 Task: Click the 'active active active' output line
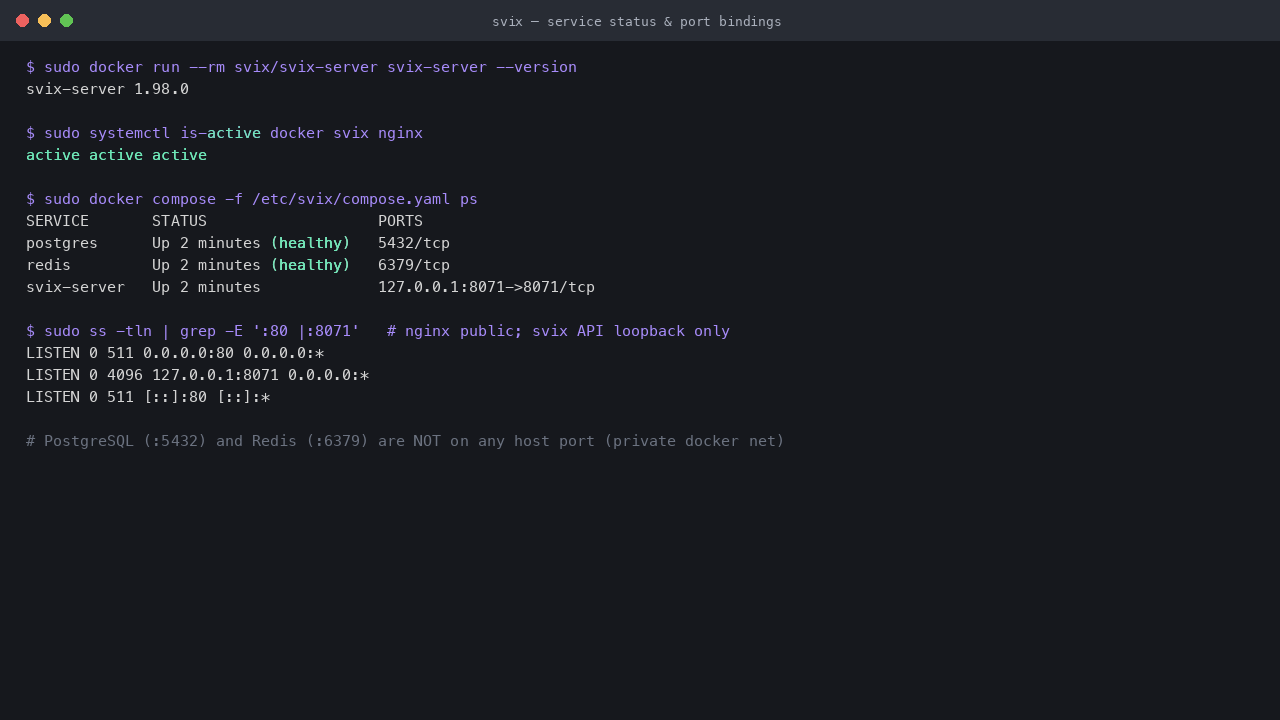click(116, 155)
